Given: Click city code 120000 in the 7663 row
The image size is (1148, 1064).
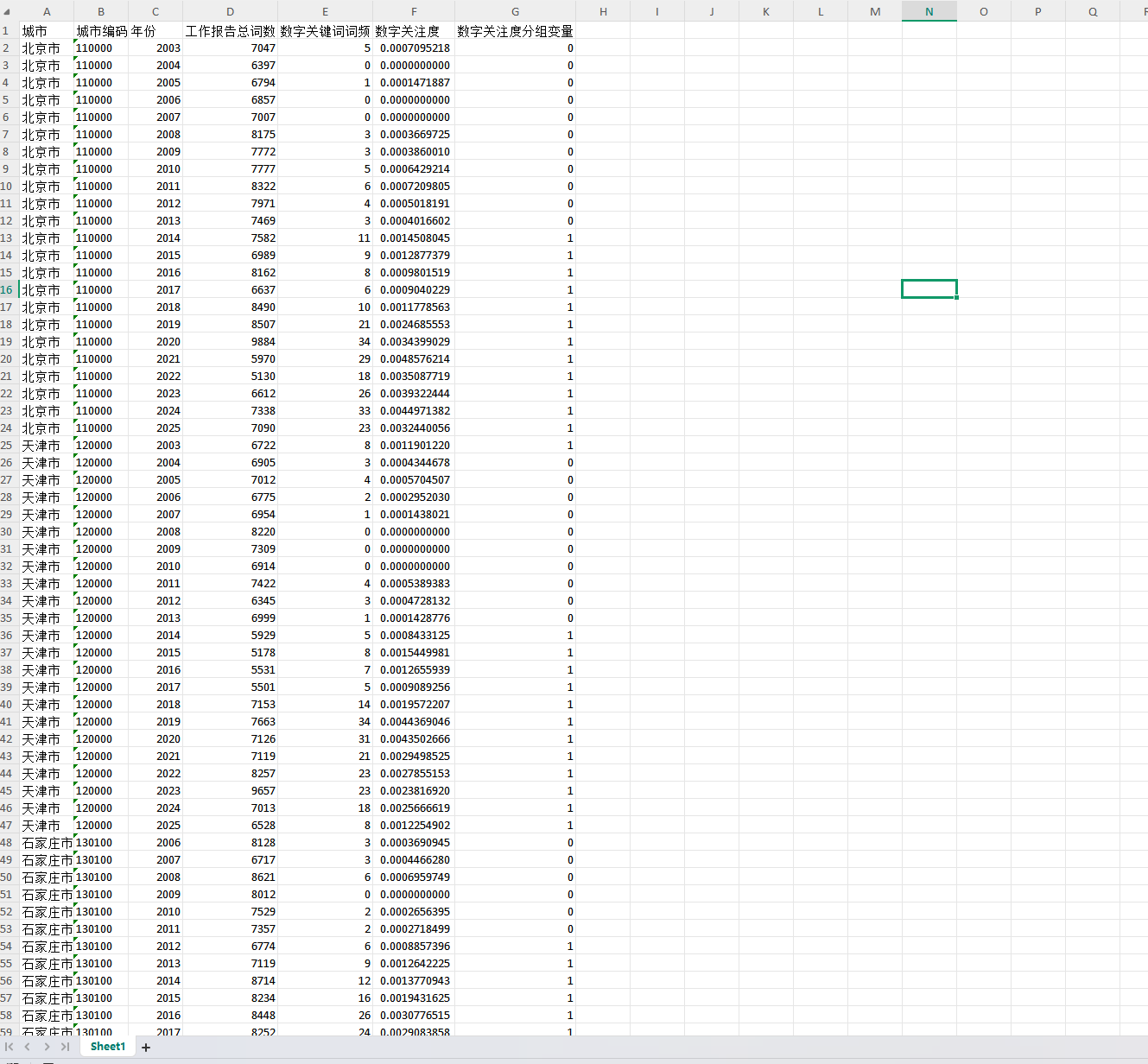Looking at the screenshot, I should click(101, 722).
